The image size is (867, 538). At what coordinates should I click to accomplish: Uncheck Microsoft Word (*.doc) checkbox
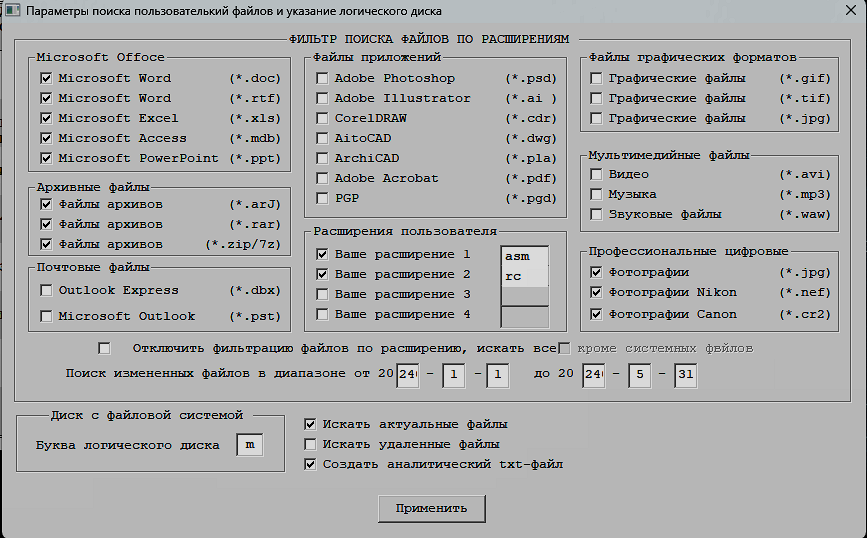pos(46,78)
